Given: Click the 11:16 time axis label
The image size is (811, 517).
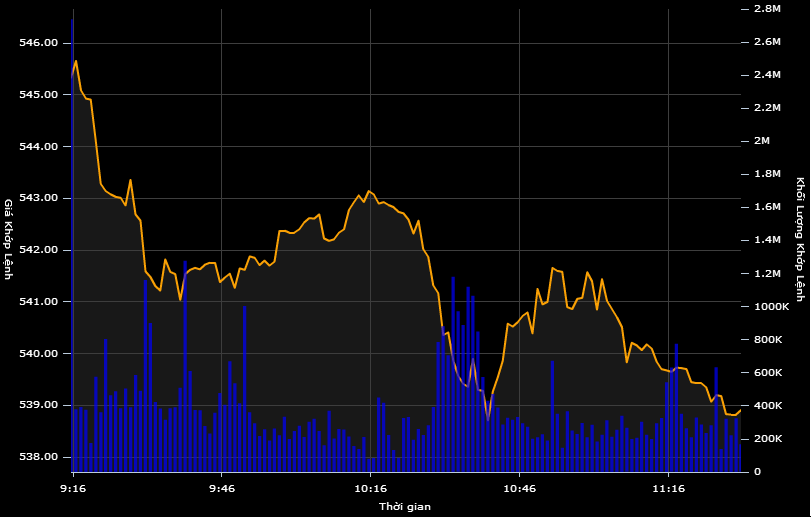Looking at the screenshot, I should [x=669, y=489].
